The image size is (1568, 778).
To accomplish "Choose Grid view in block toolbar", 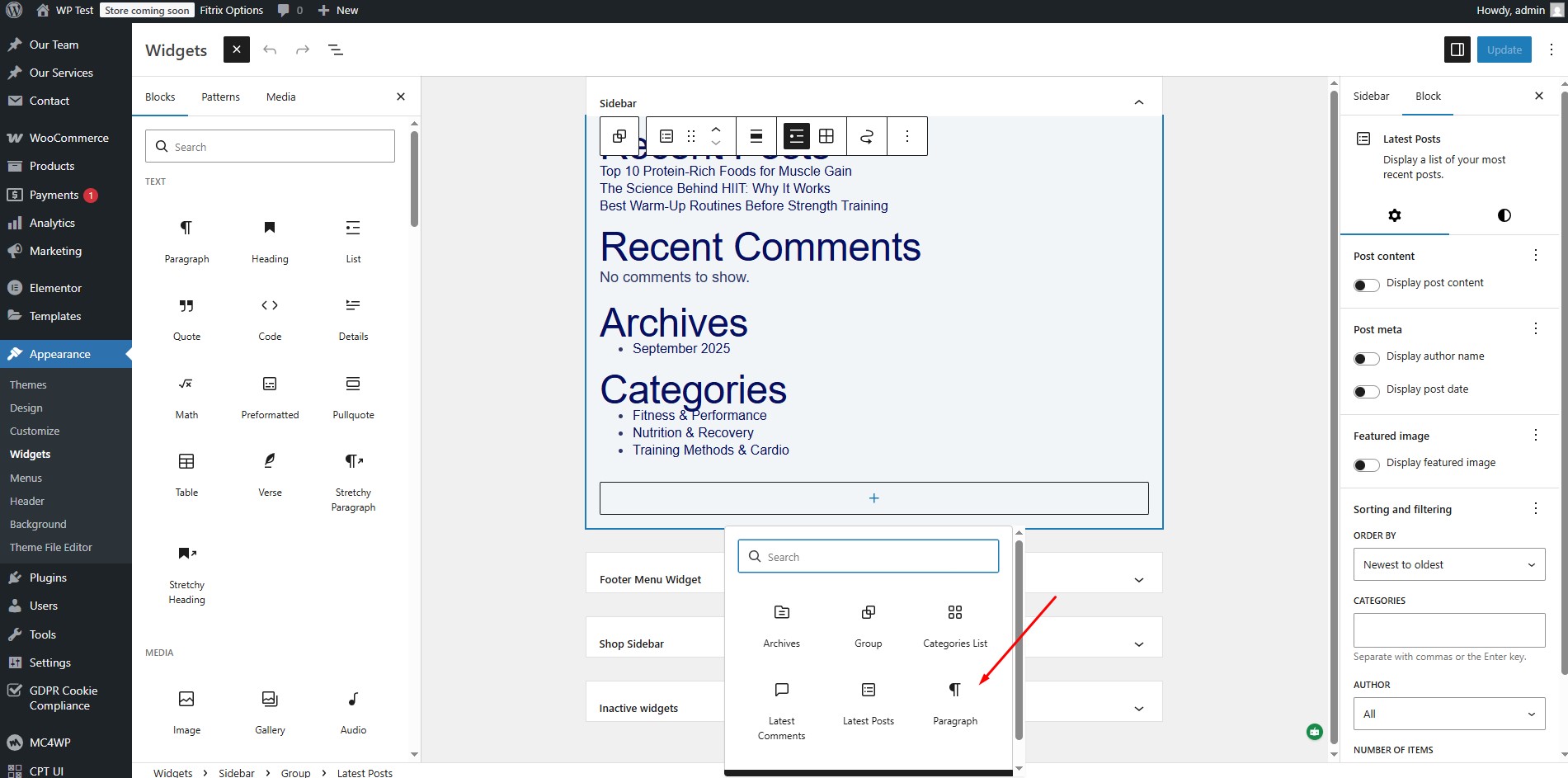I will [x=826, y=136].
